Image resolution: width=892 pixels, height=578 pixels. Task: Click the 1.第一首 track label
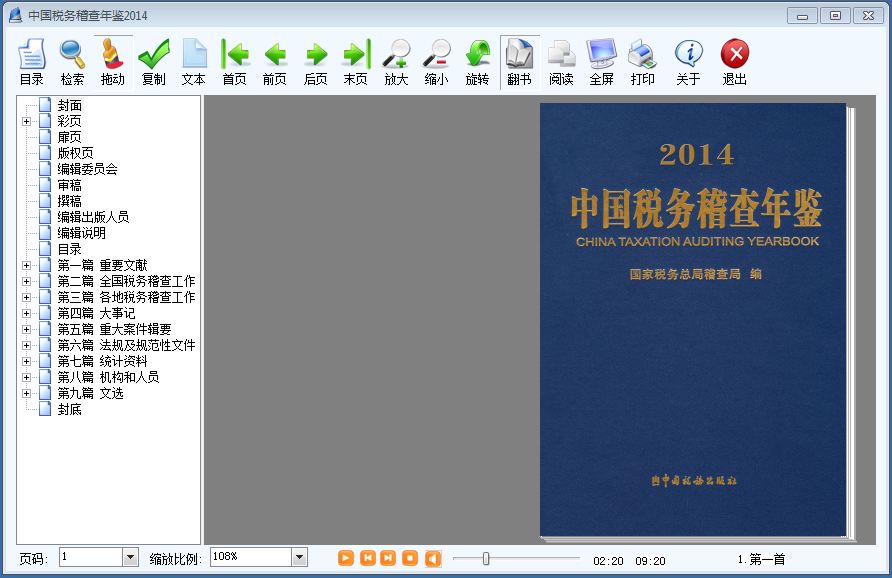pyautogui.click(x=761, y=559)
